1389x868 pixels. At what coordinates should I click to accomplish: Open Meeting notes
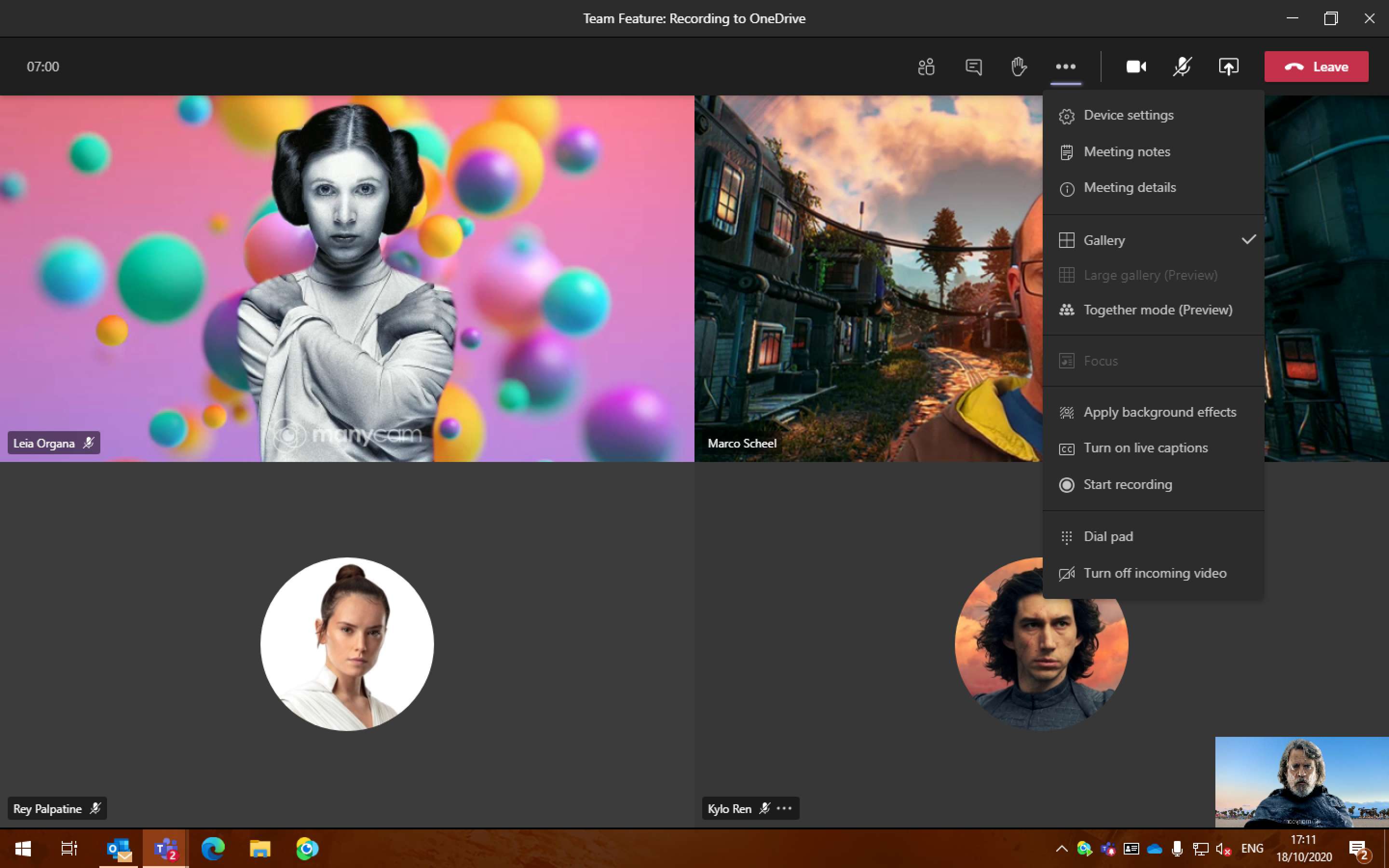point(1153,151)
